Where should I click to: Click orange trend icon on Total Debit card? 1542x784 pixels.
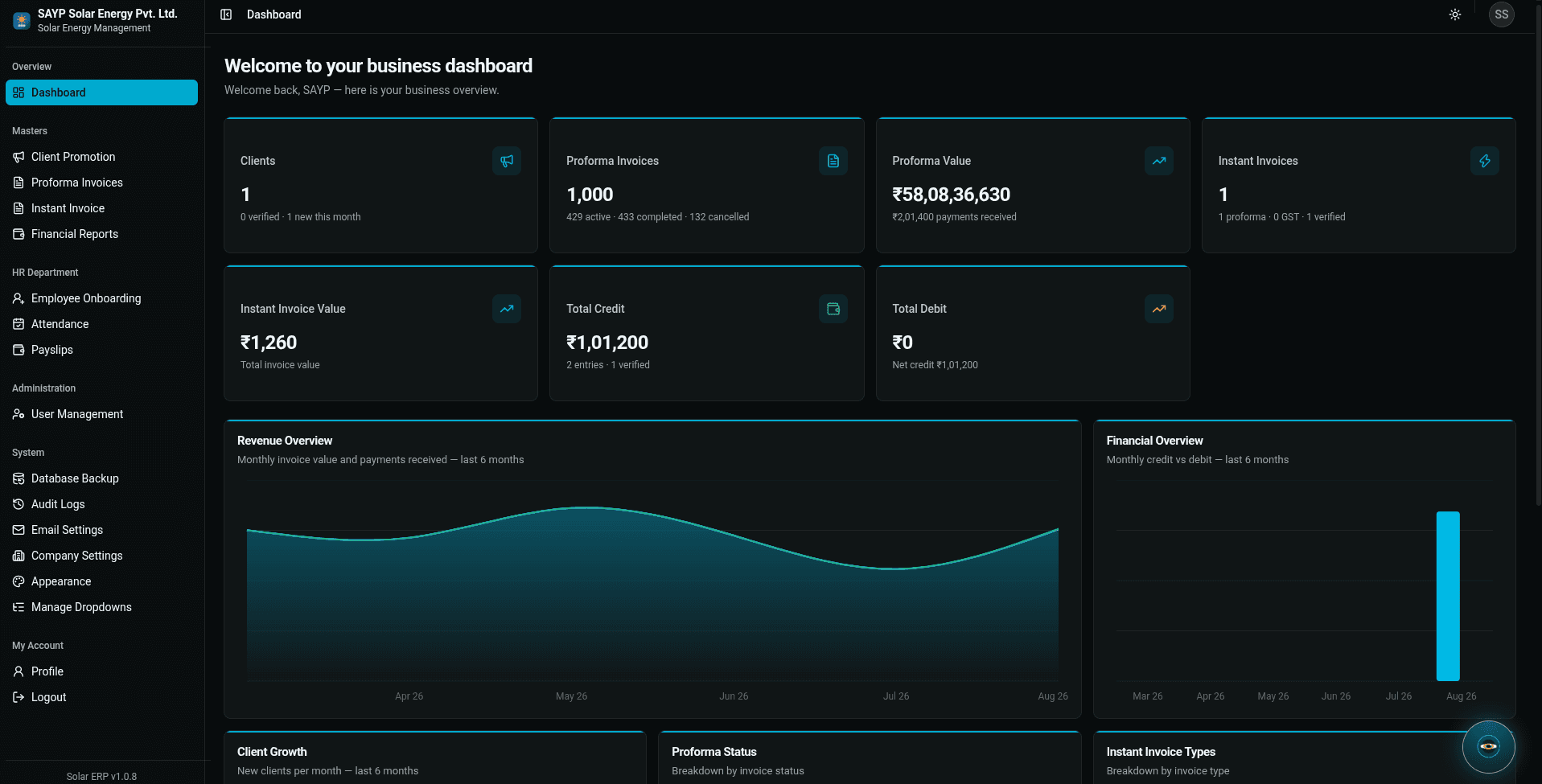[1159, 309]
